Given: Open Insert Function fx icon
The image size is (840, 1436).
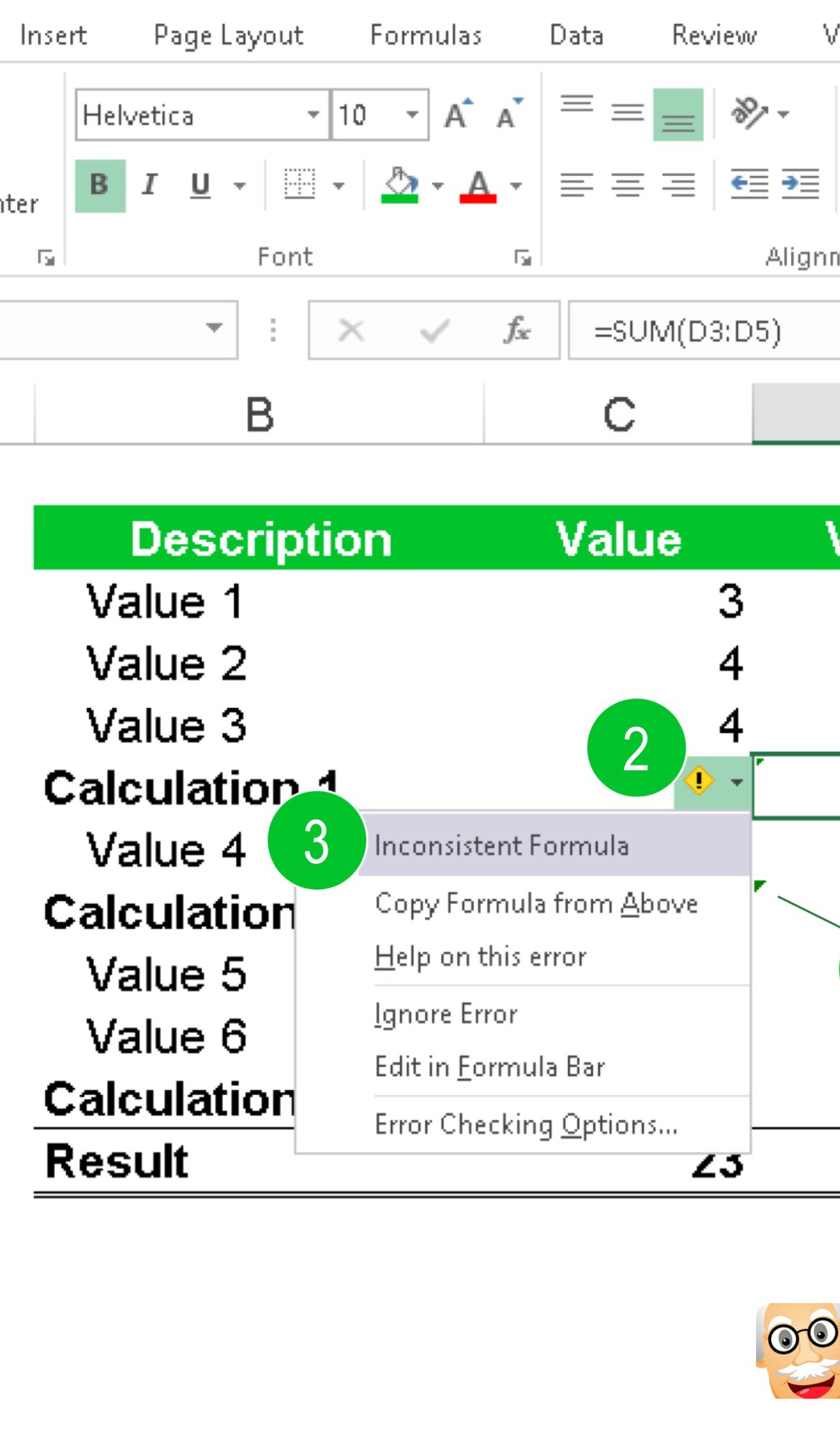Looking at the screenshot, I should tap(516, 330).
